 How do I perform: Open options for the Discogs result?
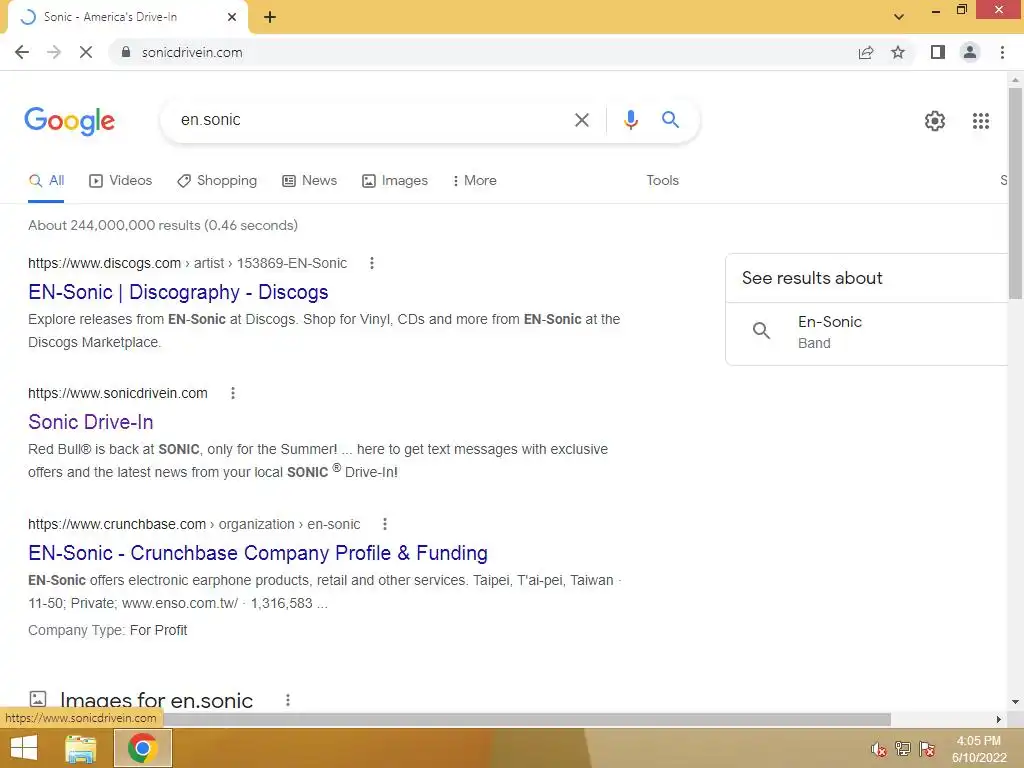pyautogui.click(x=372, y=263)
